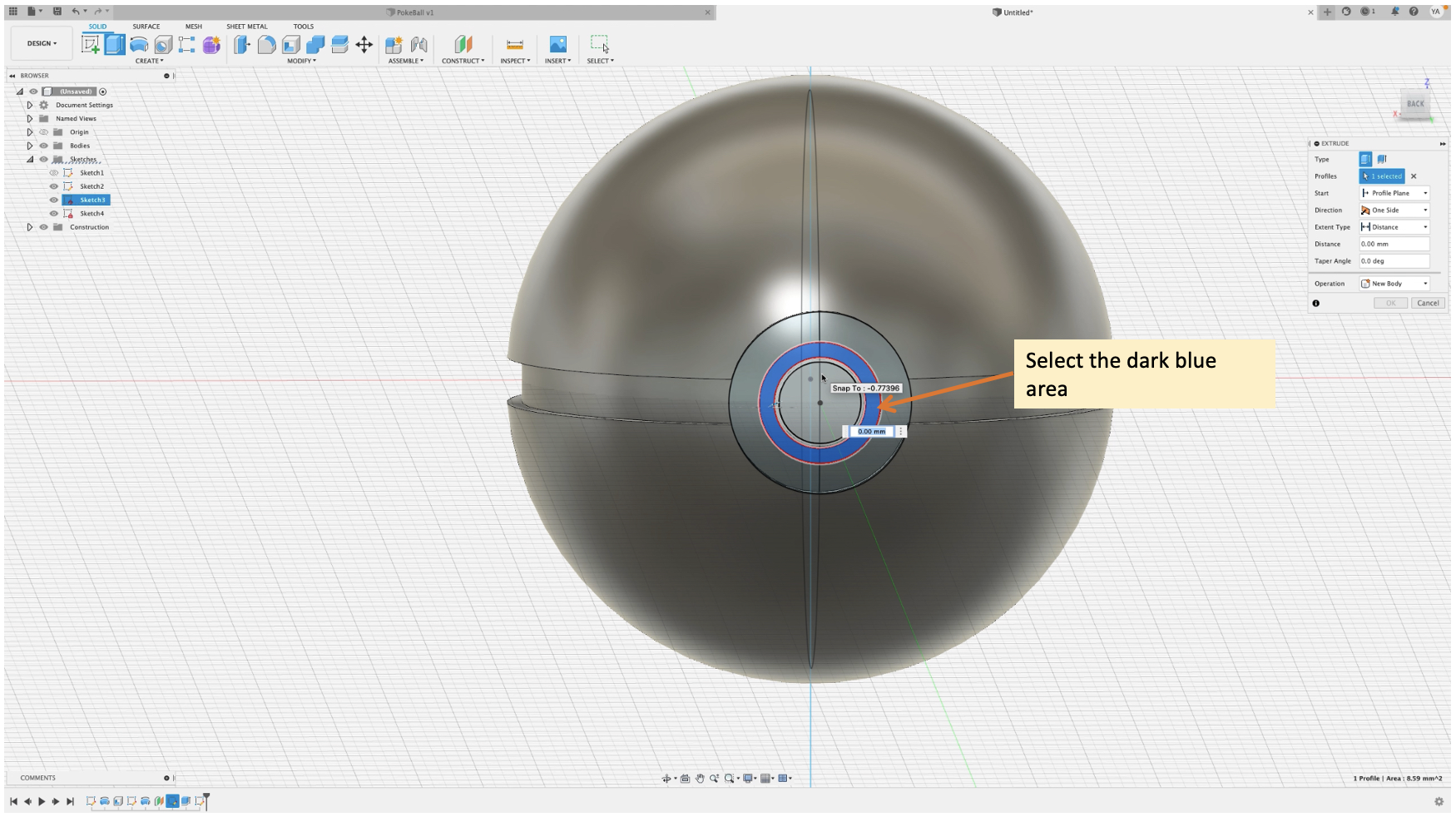Switch to the SHEET METAL tab

pyautogui.click(x=247, y=27)
